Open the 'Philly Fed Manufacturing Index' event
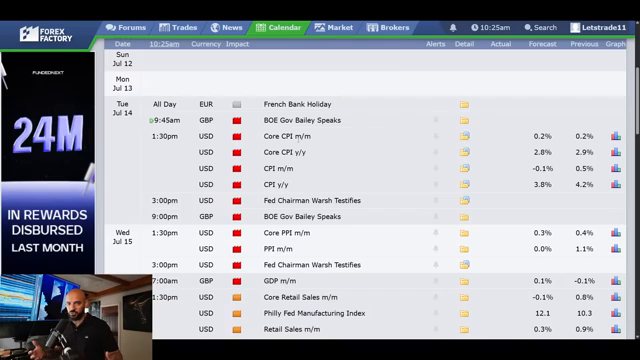 point(314,313)
